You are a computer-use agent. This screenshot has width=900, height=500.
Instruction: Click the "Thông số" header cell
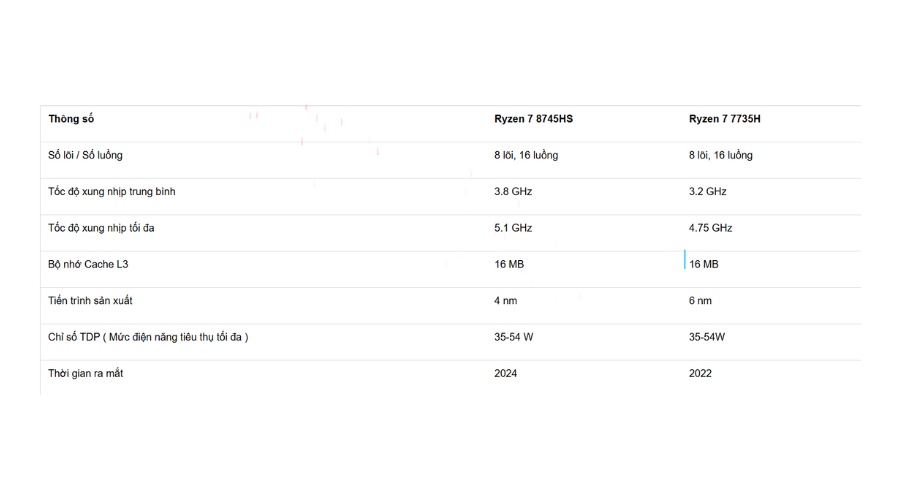pyautogui.click(x=71, y=119)
